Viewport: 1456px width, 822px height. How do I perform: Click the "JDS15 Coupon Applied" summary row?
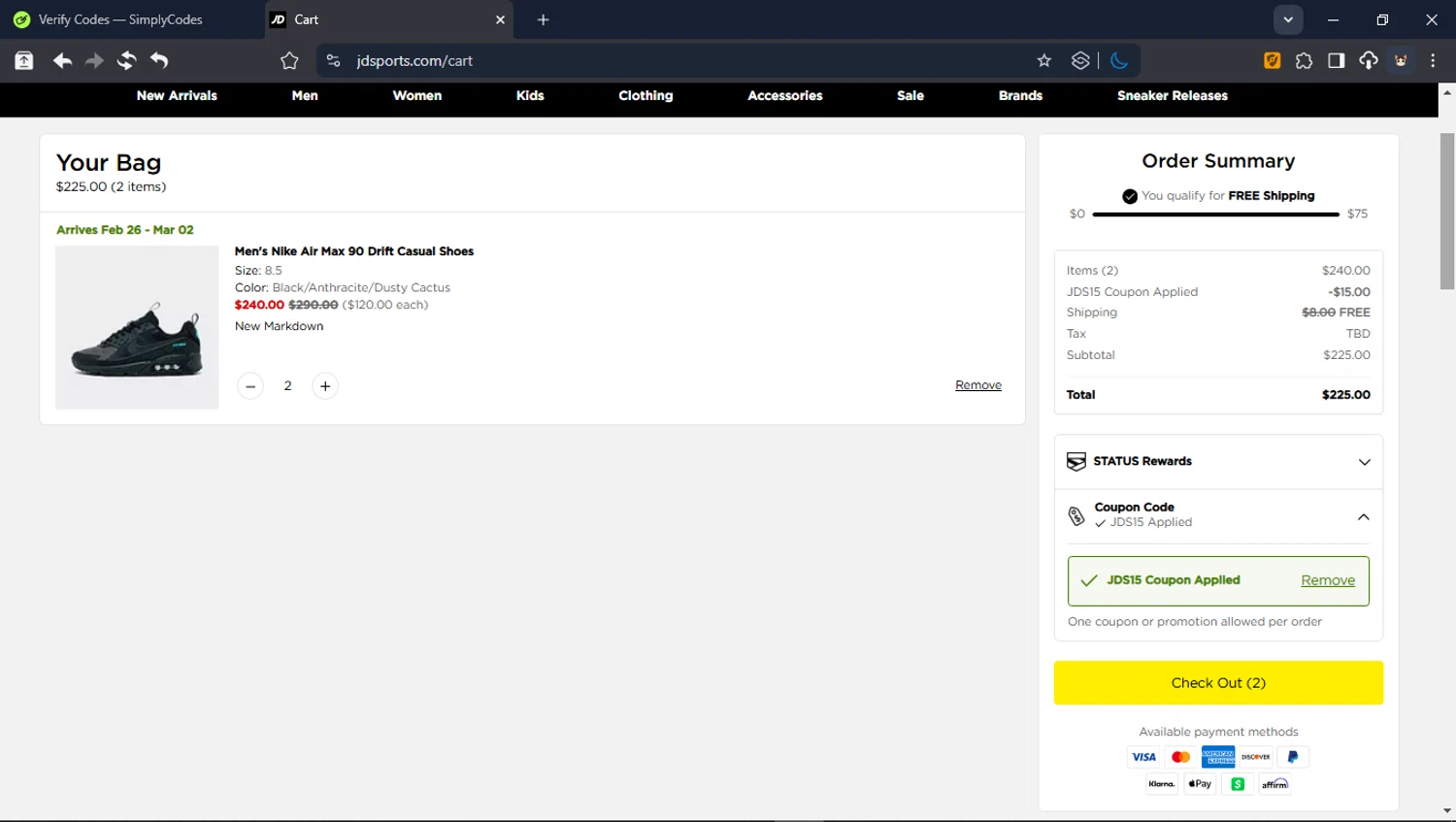[x=1218, y=292]
